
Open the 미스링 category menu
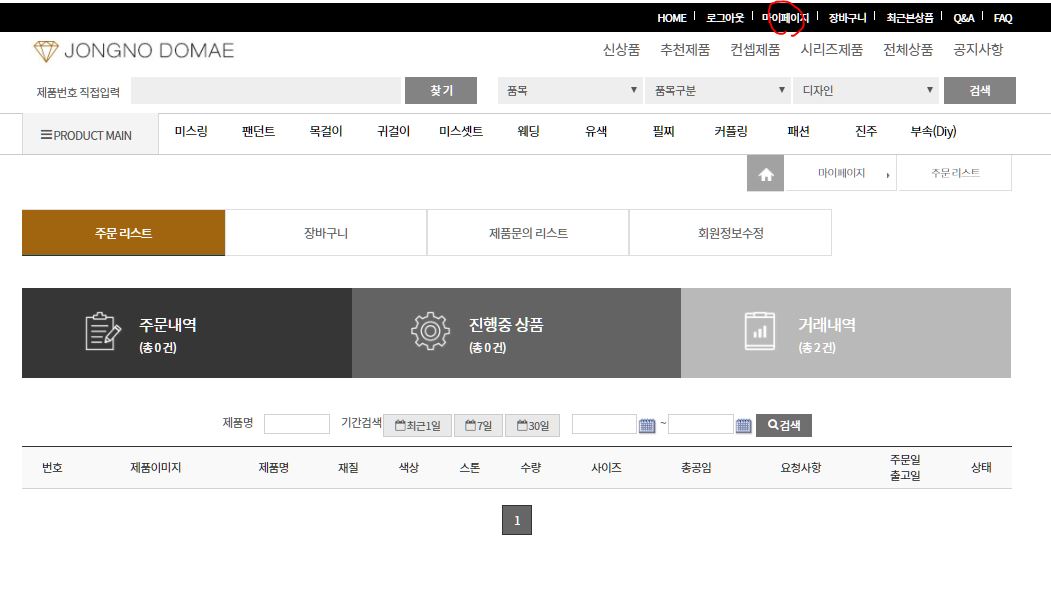[x=191, y=131]
